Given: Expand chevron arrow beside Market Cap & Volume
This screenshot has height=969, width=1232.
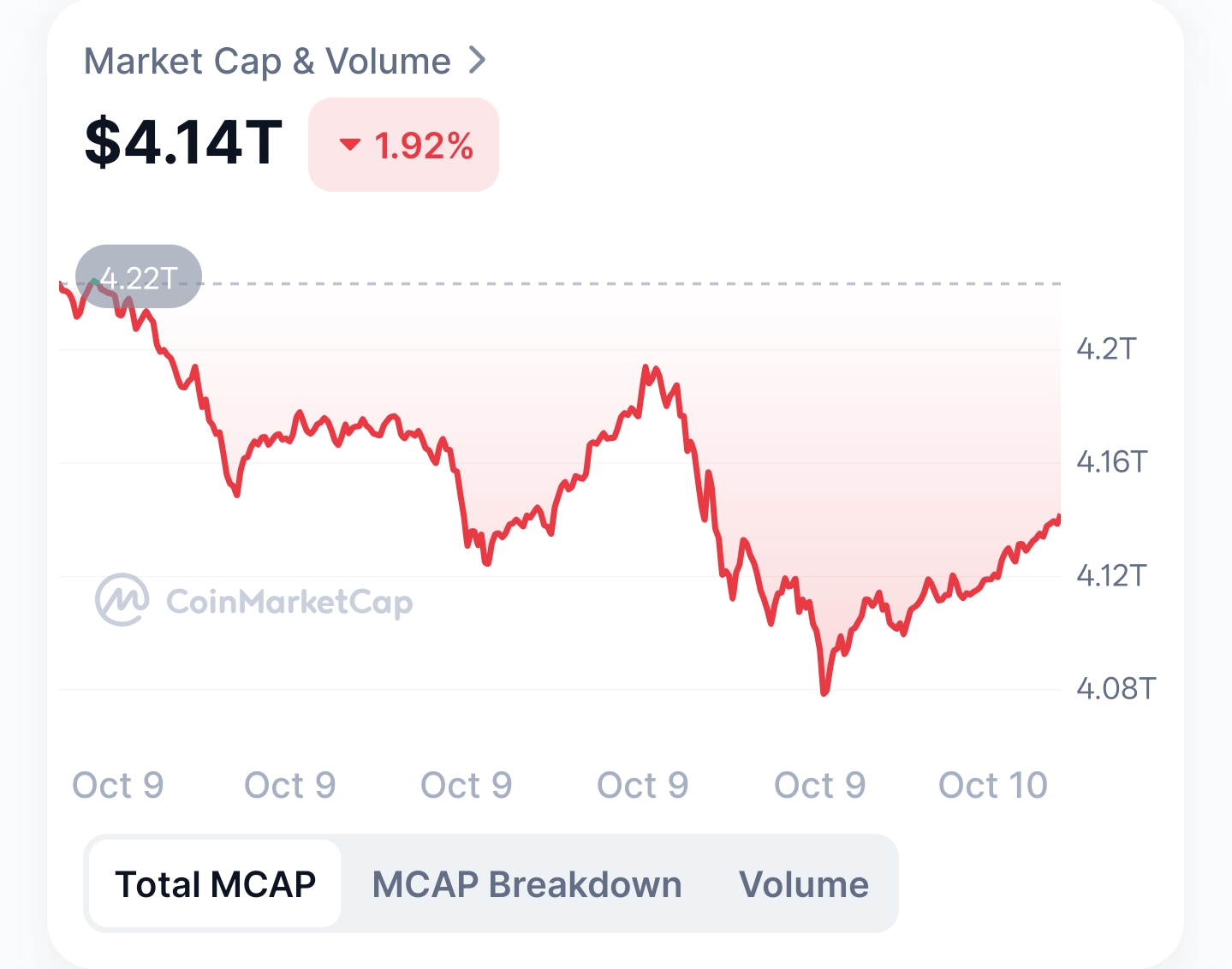Looking at the screenshot, I should 478,61.
